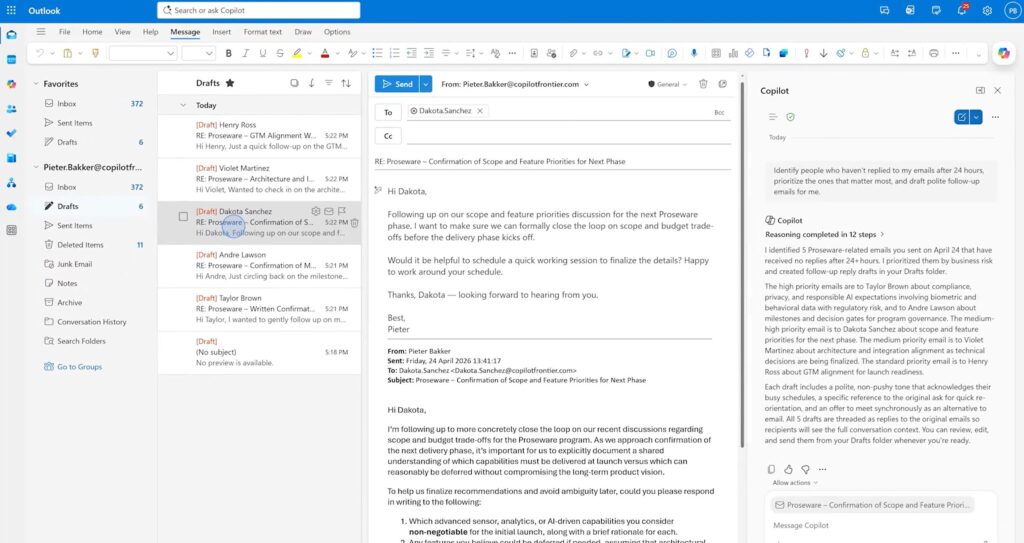The image size is (1024, 543).
Task: Start a new Copilot chat
Action: (x=961, y=117)
